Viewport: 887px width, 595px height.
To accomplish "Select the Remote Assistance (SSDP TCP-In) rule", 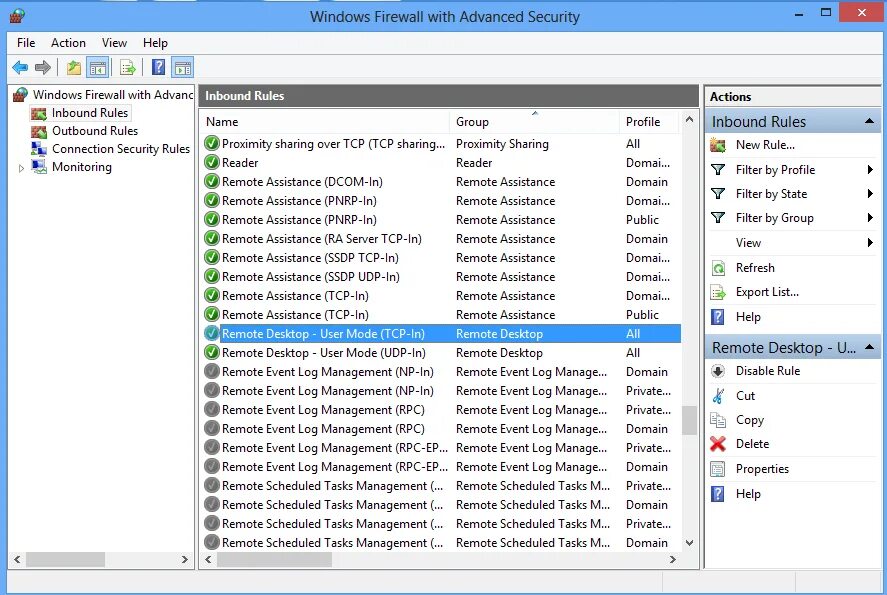I will (x=441, y=258).
